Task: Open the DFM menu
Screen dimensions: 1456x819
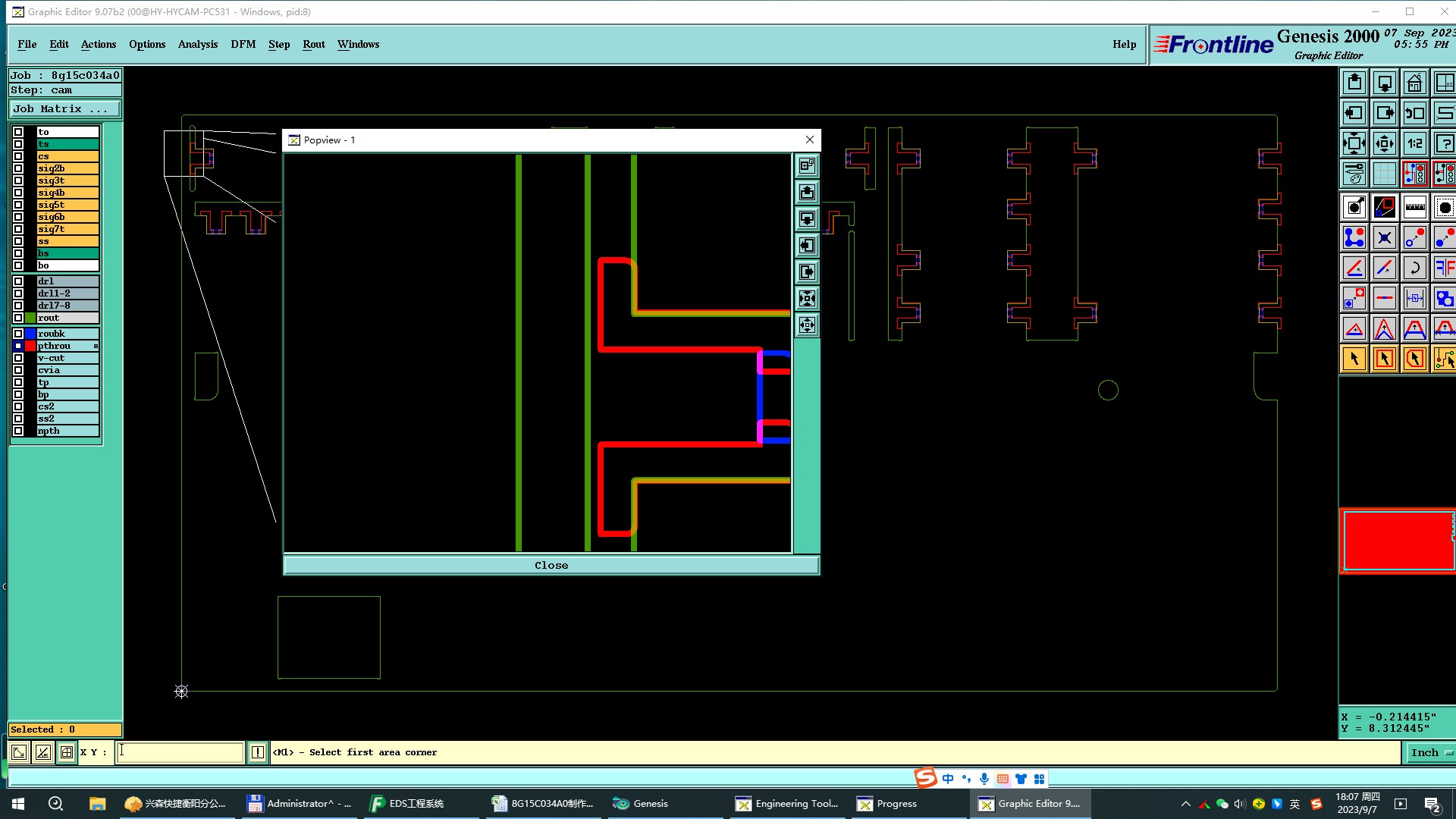Action: point(243,44)
